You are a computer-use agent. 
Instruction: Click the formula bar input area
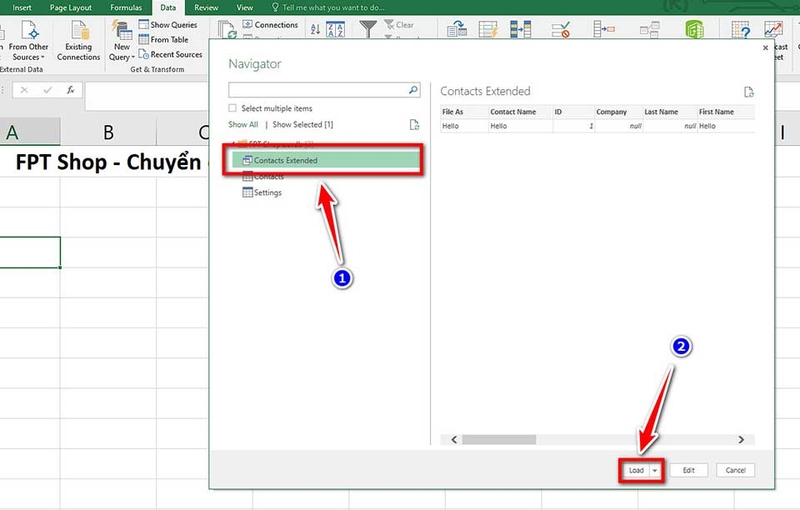146,95
